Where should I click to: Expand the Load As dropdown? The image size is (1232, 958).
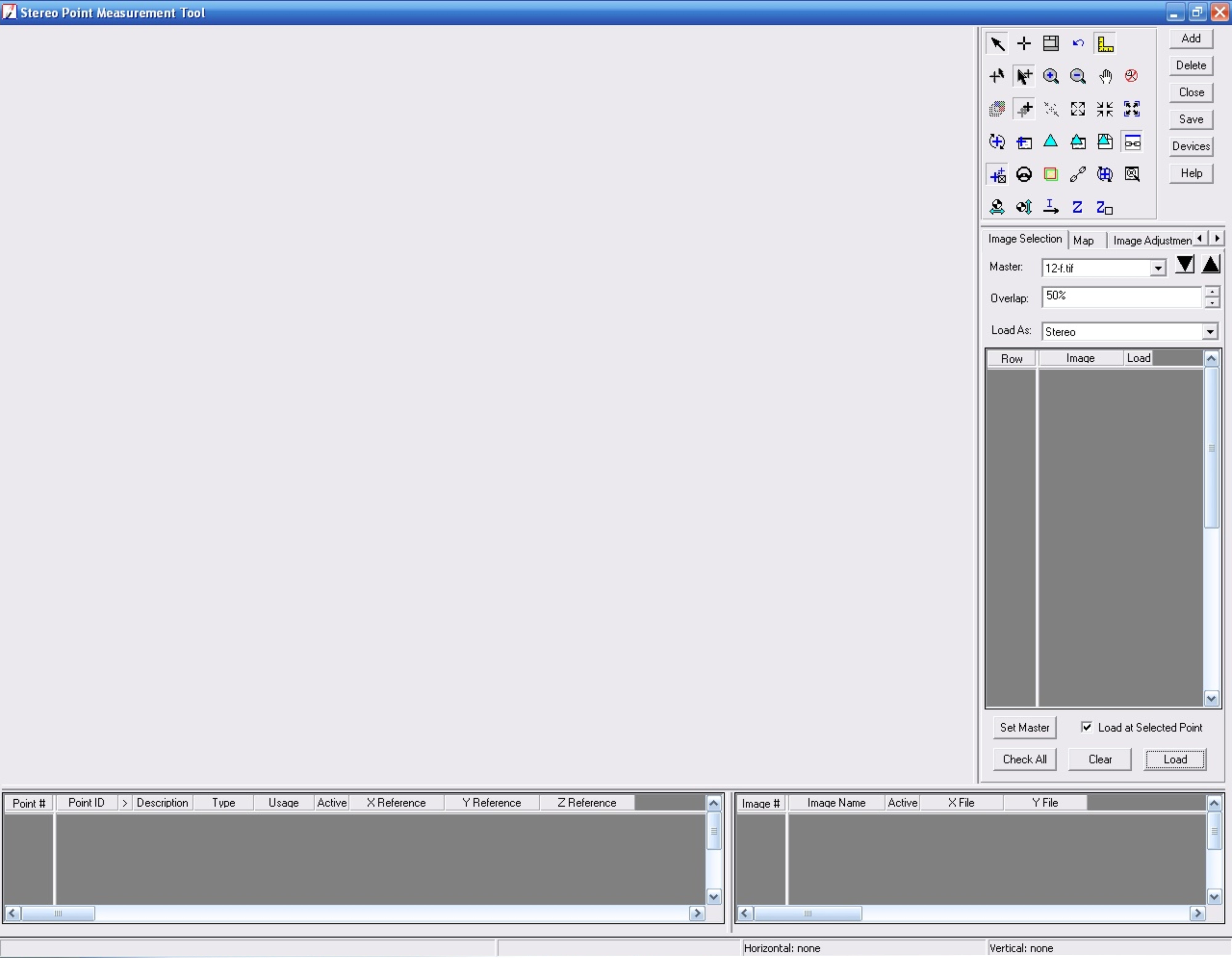tap(1210, 332)
